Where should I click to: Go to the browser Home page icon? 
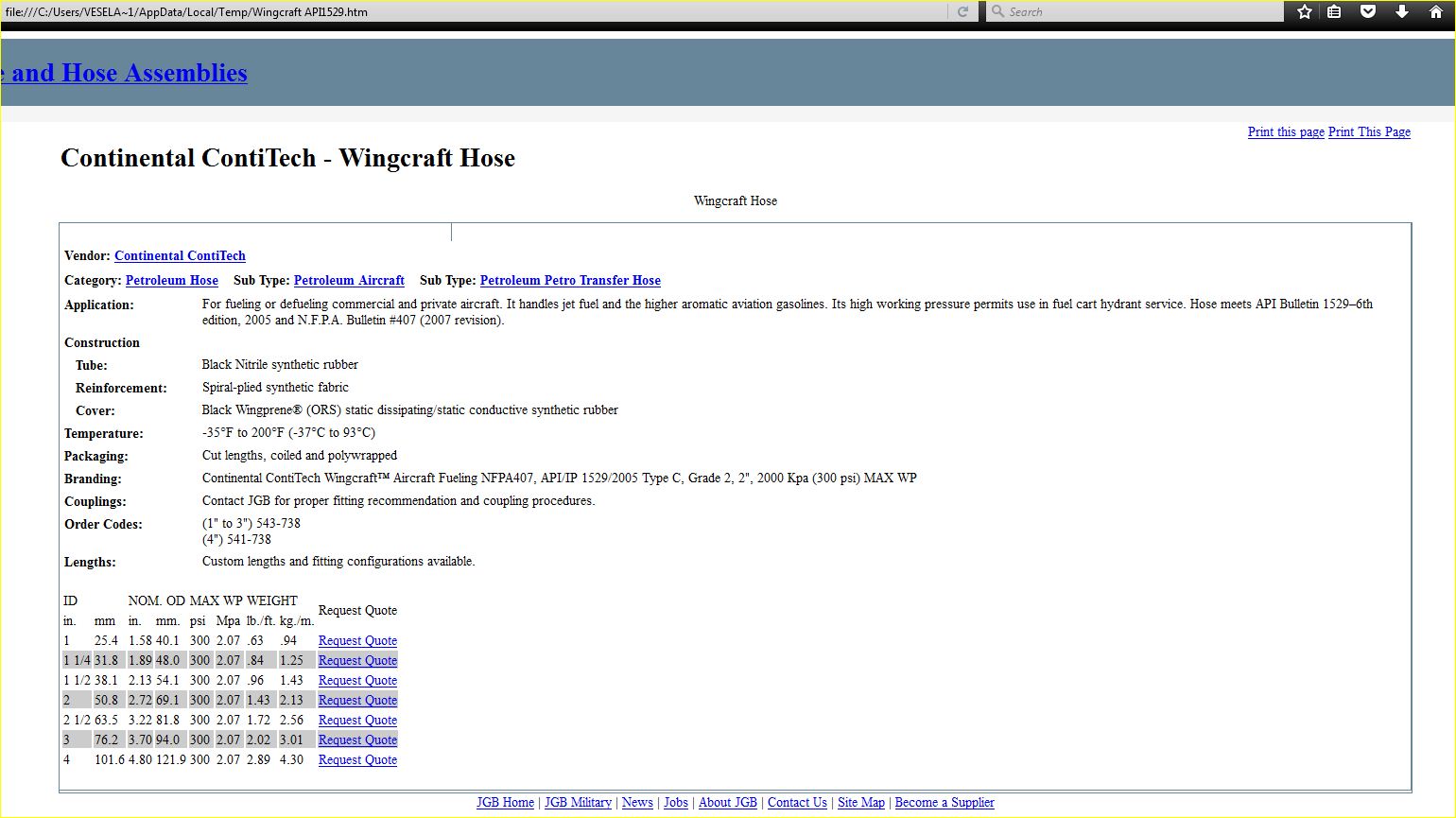[x=1435, y=11]
